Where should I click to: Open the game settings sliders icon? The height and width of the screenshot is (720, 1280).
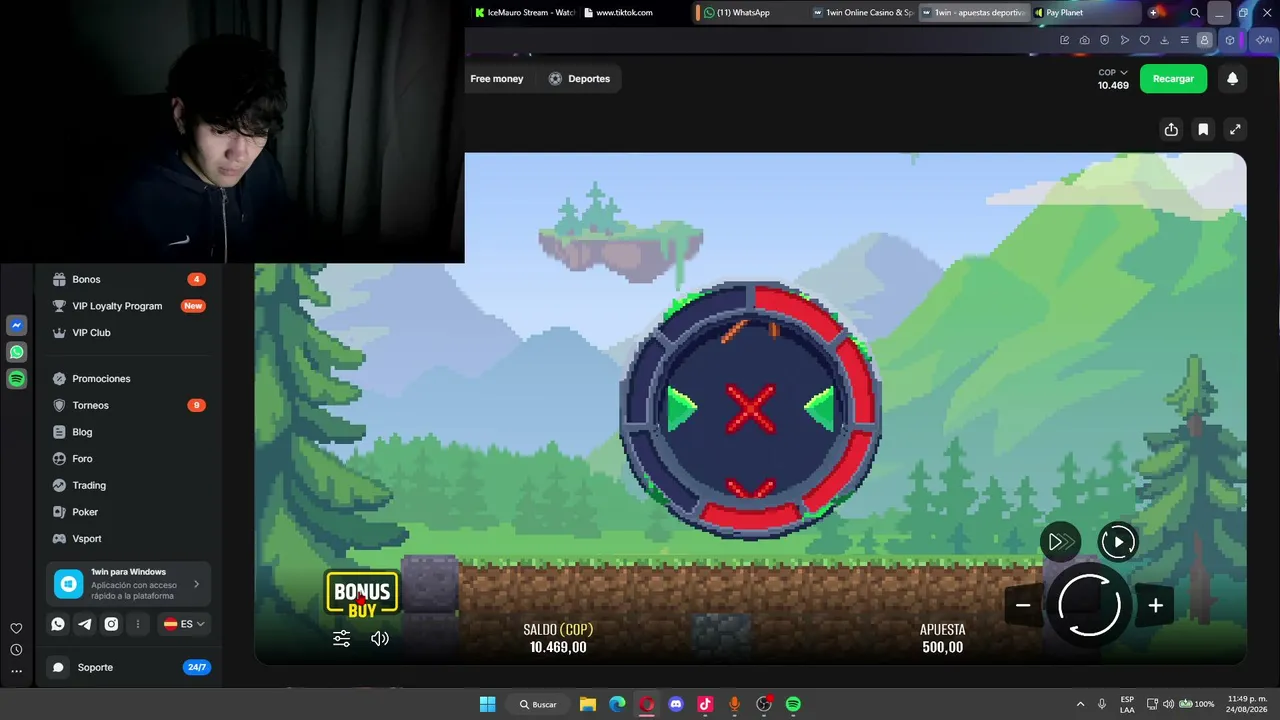pos(342,638)
